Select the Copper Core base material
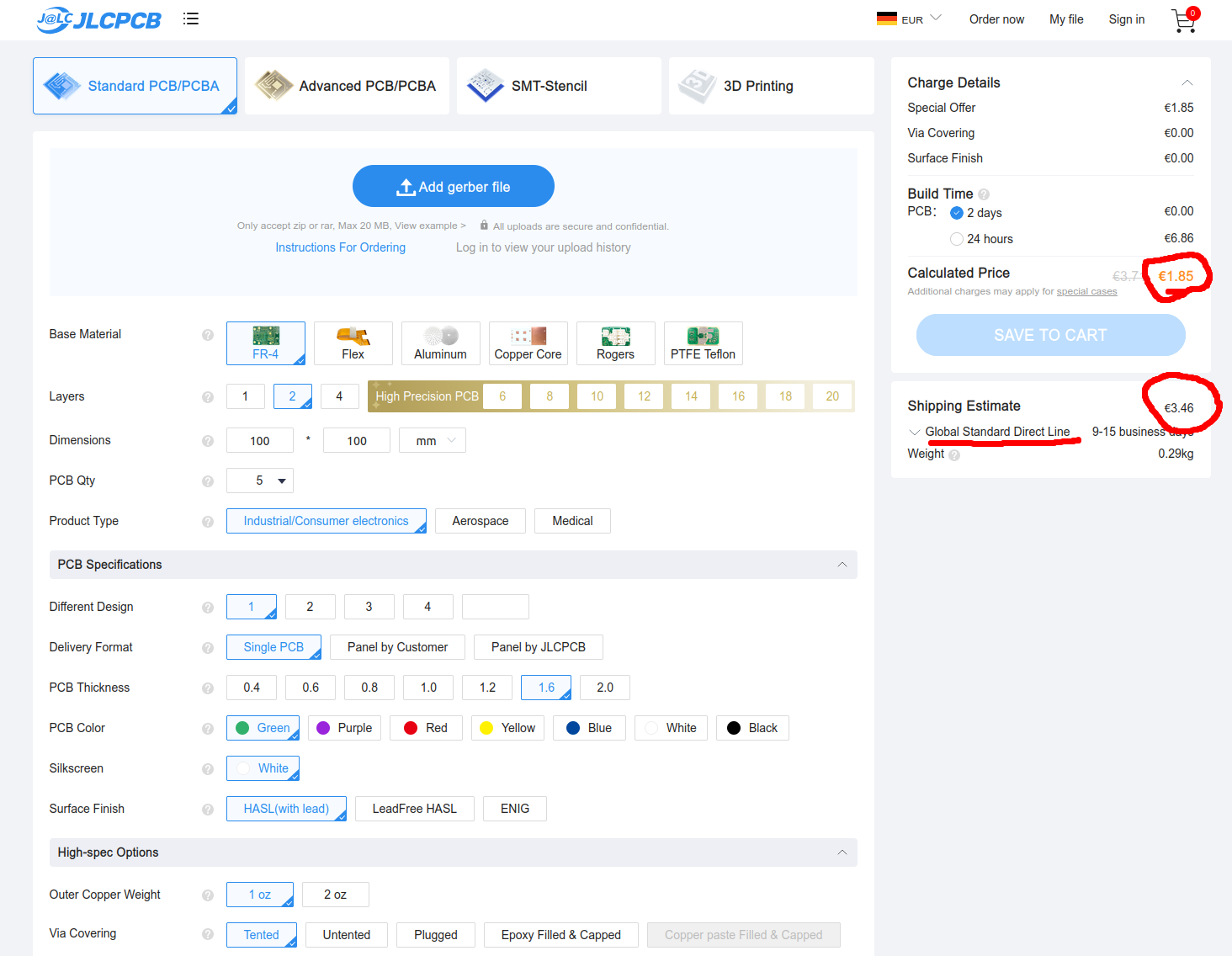1232x956 pixels. click(528, 343)
